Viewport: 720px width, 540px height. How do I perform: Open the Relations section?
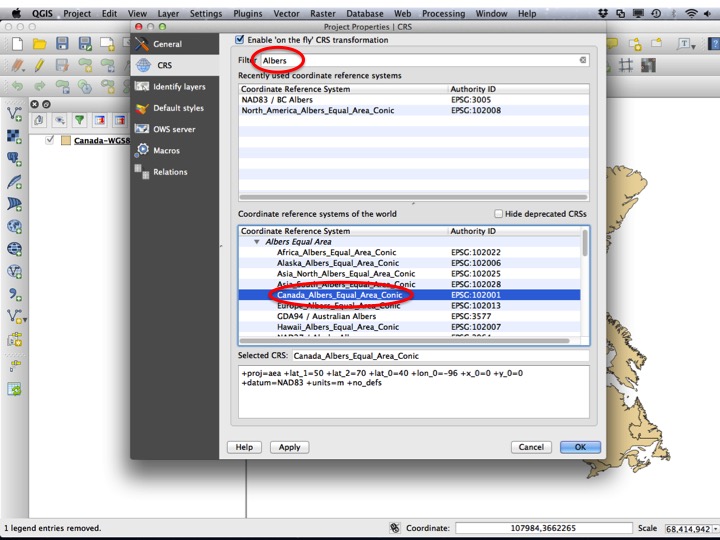click(x=174, y=172)
